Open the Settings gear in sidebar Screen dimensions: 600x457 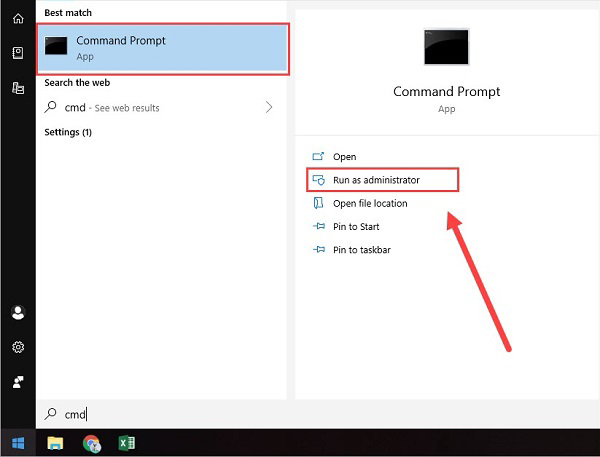pyautogui.click(x=18, y=347)
